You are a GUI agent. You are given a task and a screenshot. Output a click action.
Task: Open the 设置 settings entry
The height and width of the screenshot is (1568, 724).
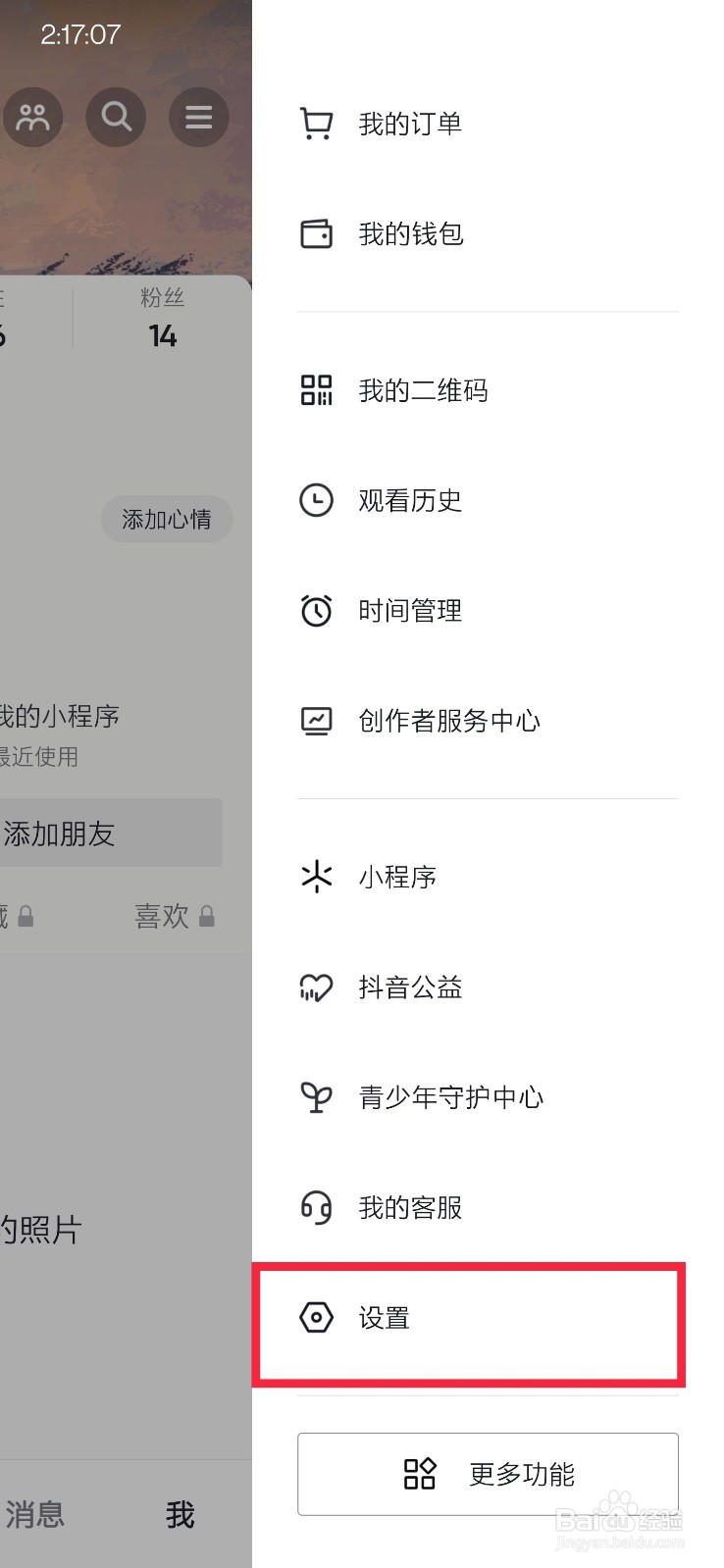click(471, 1319)
